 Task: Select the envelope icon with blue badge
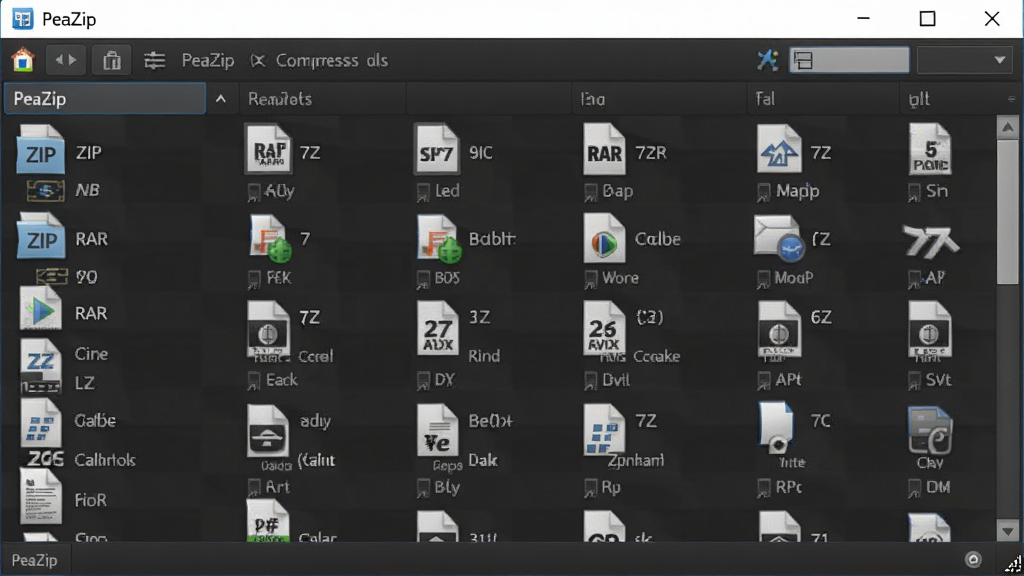(x=778, y=238)
